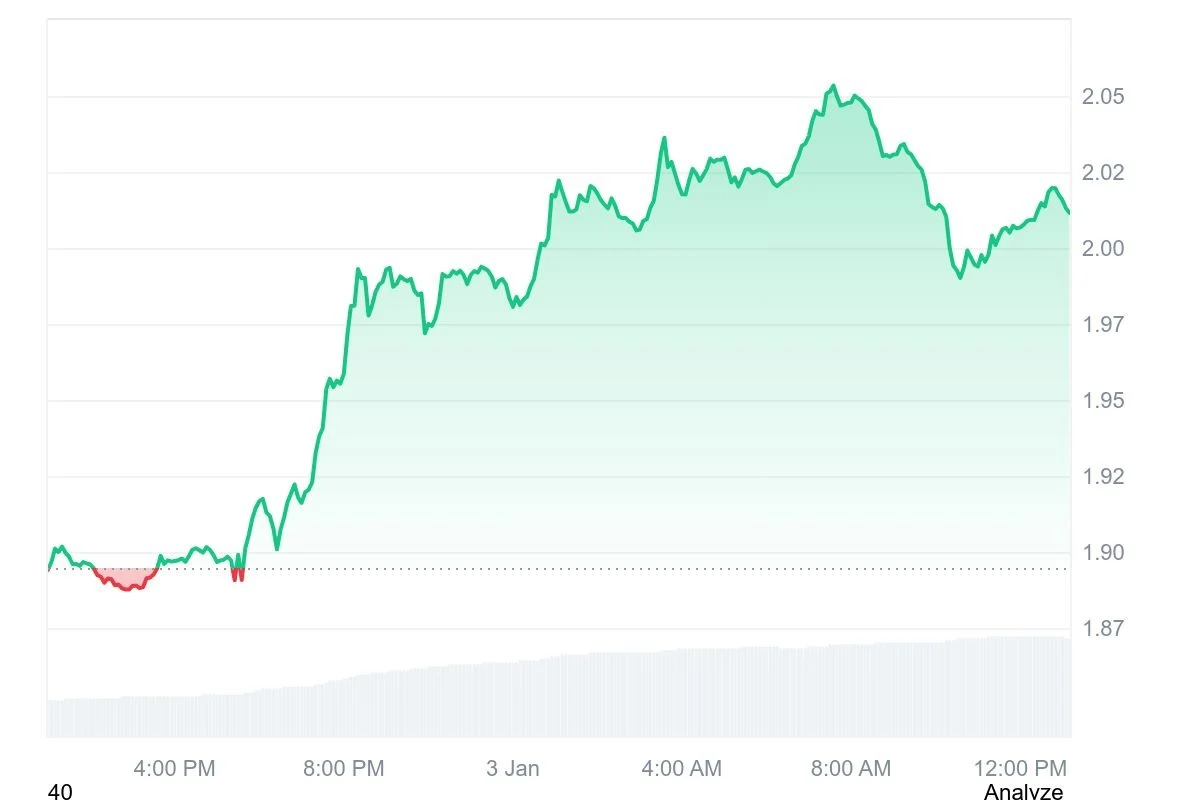Click the number 40 below the chart
Image resolution: width=1200 pixels, height=800 pixels.
click(60, 792)
